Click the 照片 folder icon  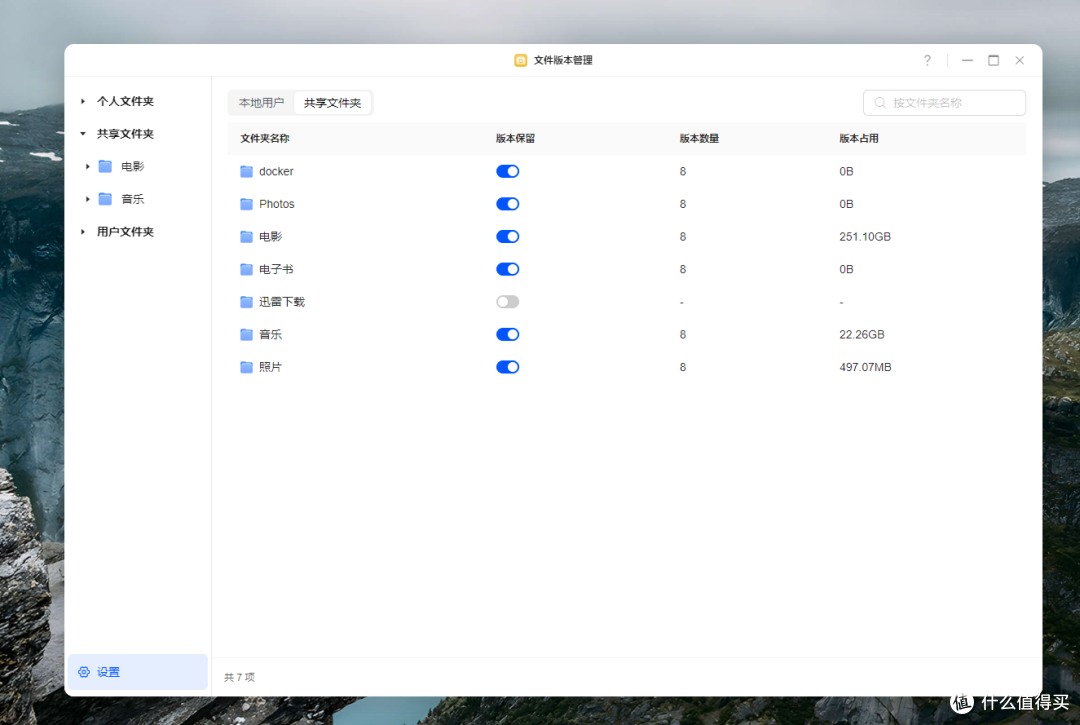coord(246,367)
